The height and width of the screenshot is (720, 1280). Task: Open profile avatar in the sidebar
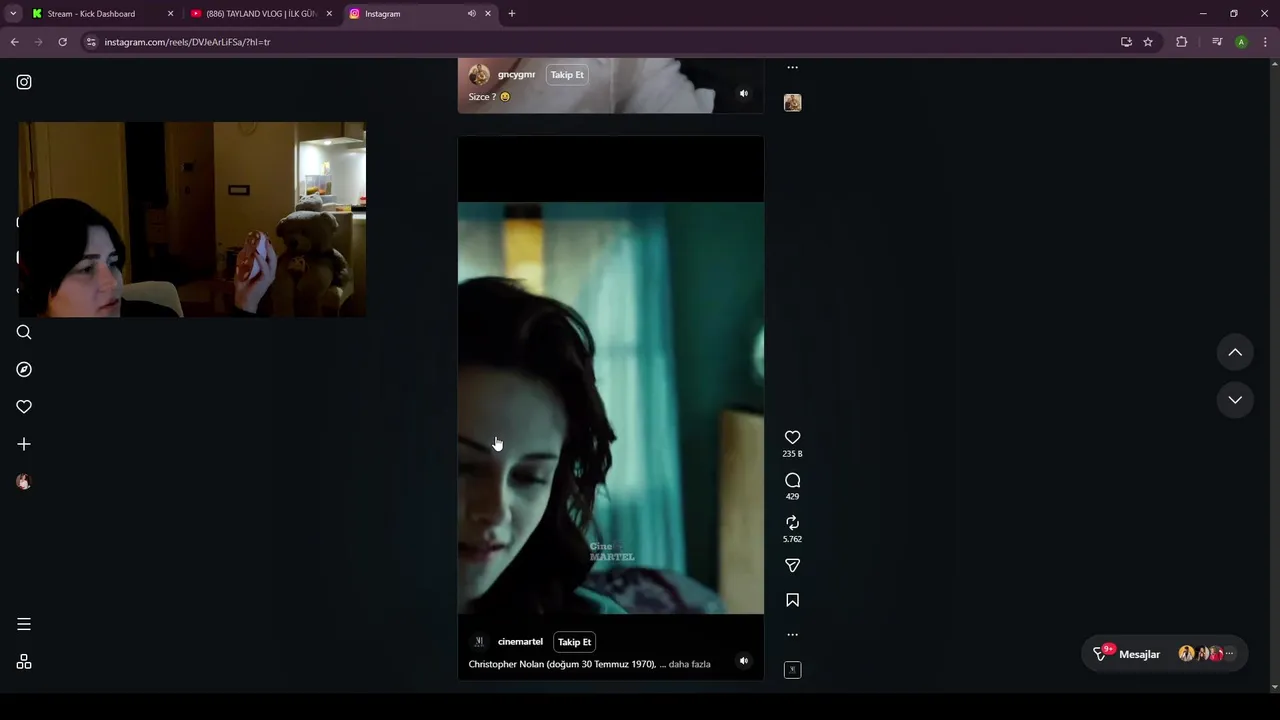[x=24, y=481]
